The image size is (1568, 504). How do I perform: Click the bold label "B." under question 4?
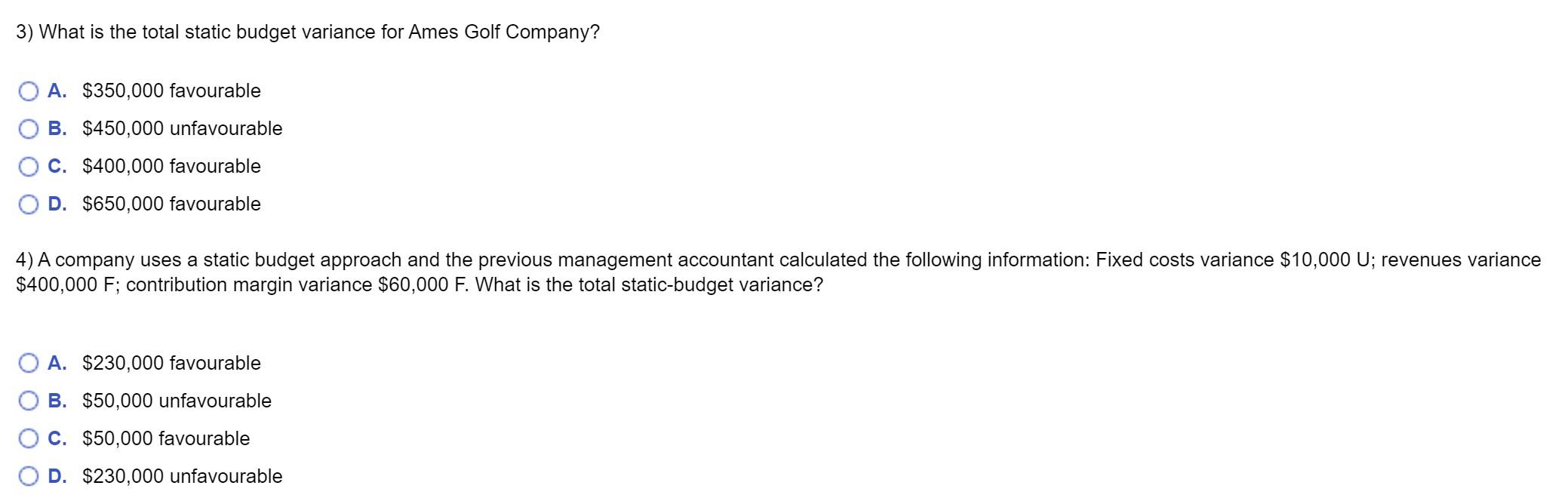tap(58, 401)
